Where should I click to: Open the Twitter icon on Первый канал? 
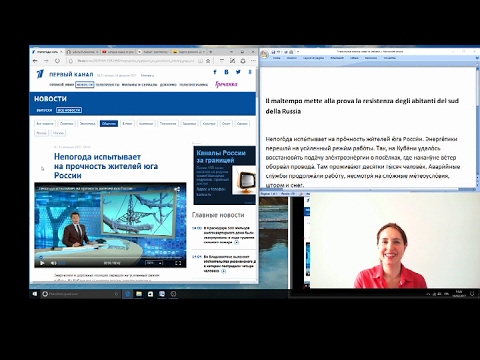pos(238,72)
